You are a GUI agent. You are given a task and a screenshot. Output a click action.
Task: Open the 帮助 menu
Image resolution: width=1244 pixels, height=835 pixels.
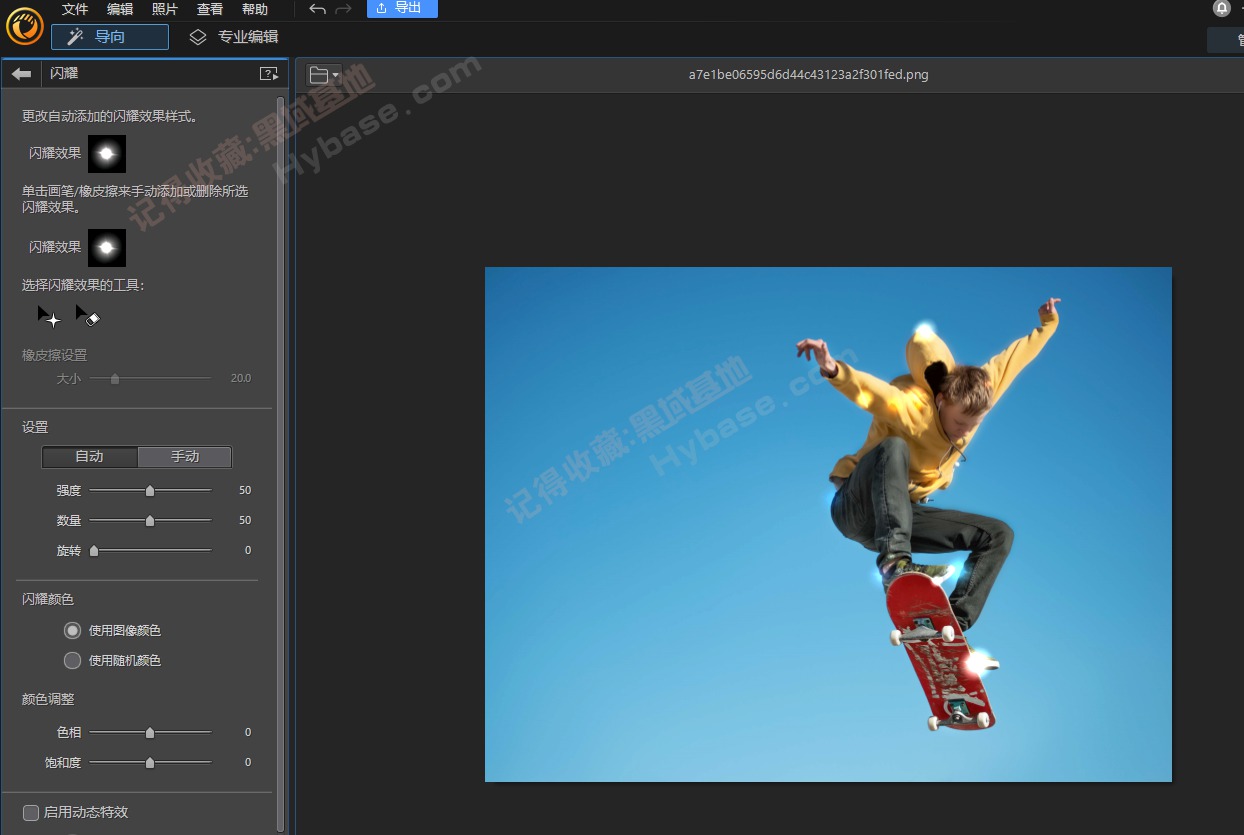254,9
